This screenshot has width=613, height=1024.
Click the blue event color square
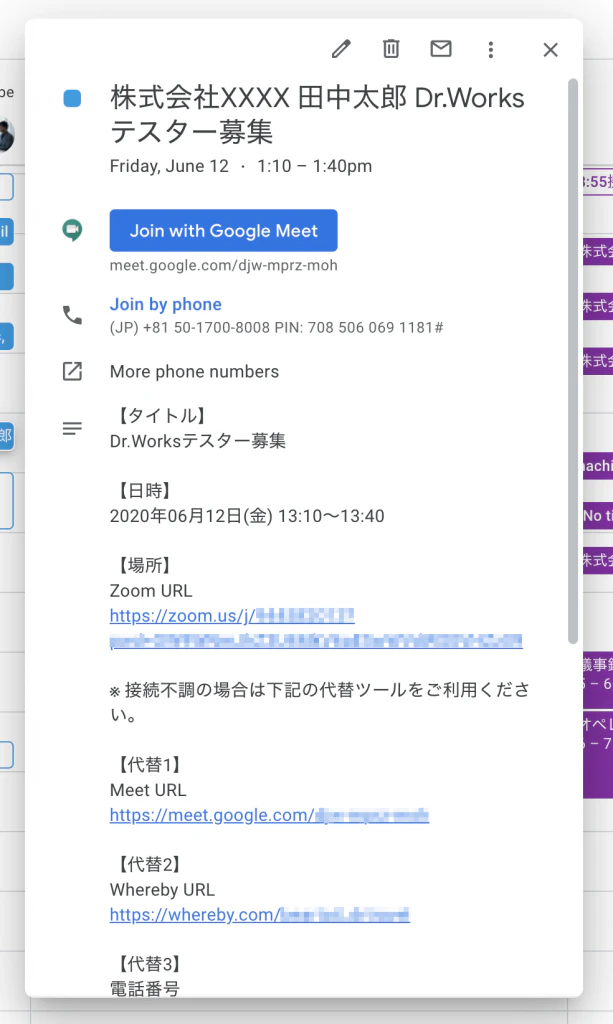(x=72, y=98)
